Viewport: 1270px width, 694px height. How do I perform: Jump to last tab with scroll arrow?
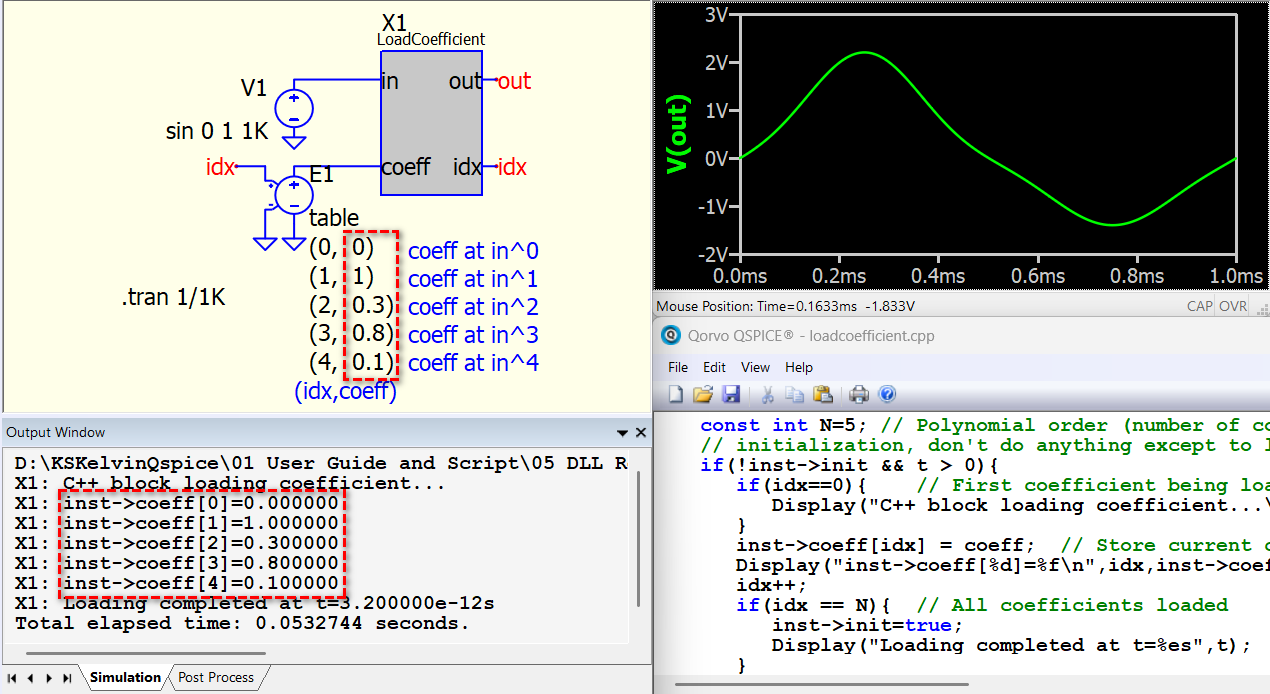point(67,678)
